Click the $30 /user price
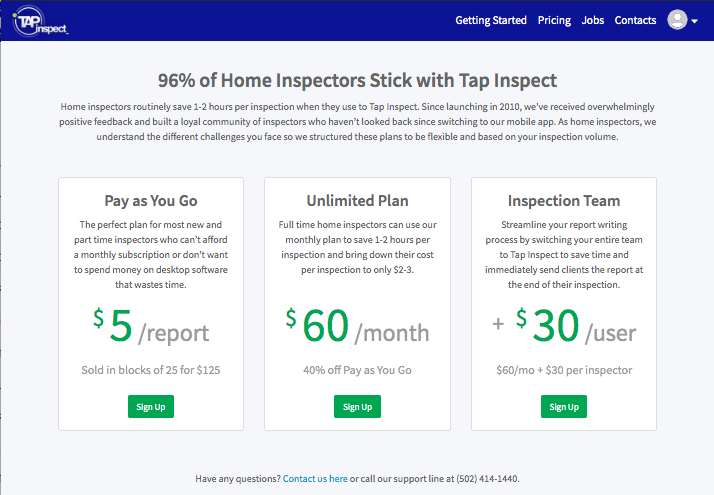 [x=576, y=326]
